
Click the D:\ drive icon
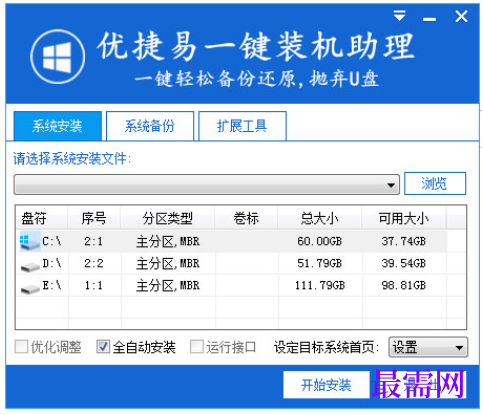pyautogui.click(x=30, y=266)
